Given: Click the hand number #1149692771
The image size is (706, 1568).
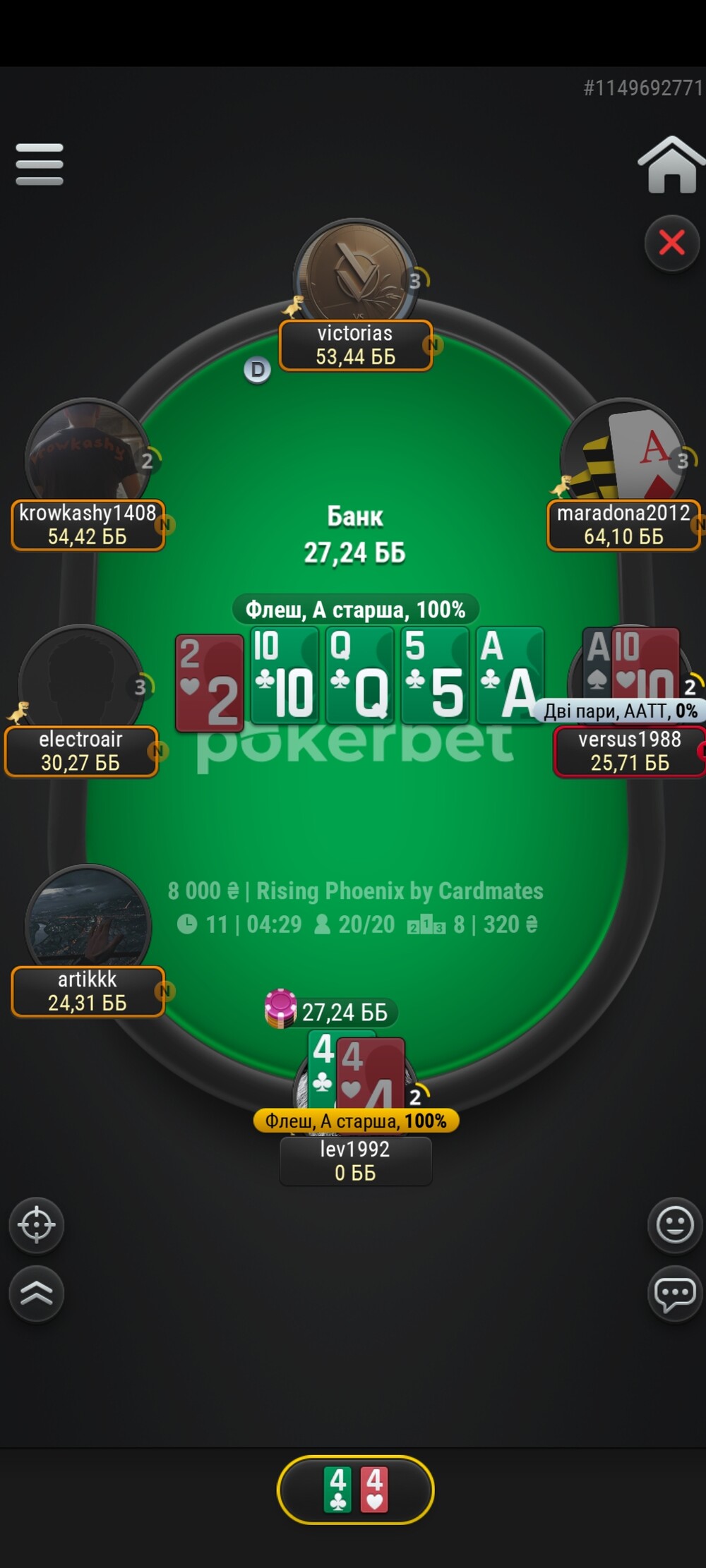Looking at the screenshot, I should click(643, 88).
